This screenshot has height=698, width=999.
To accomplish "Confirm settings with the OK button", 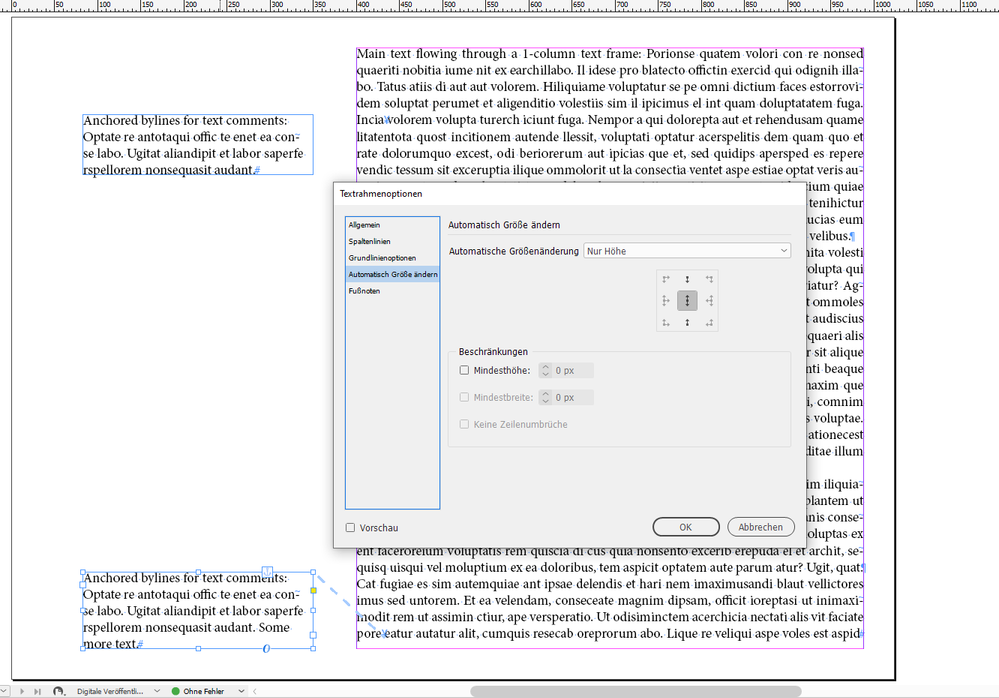I will [x=685, y=526].
